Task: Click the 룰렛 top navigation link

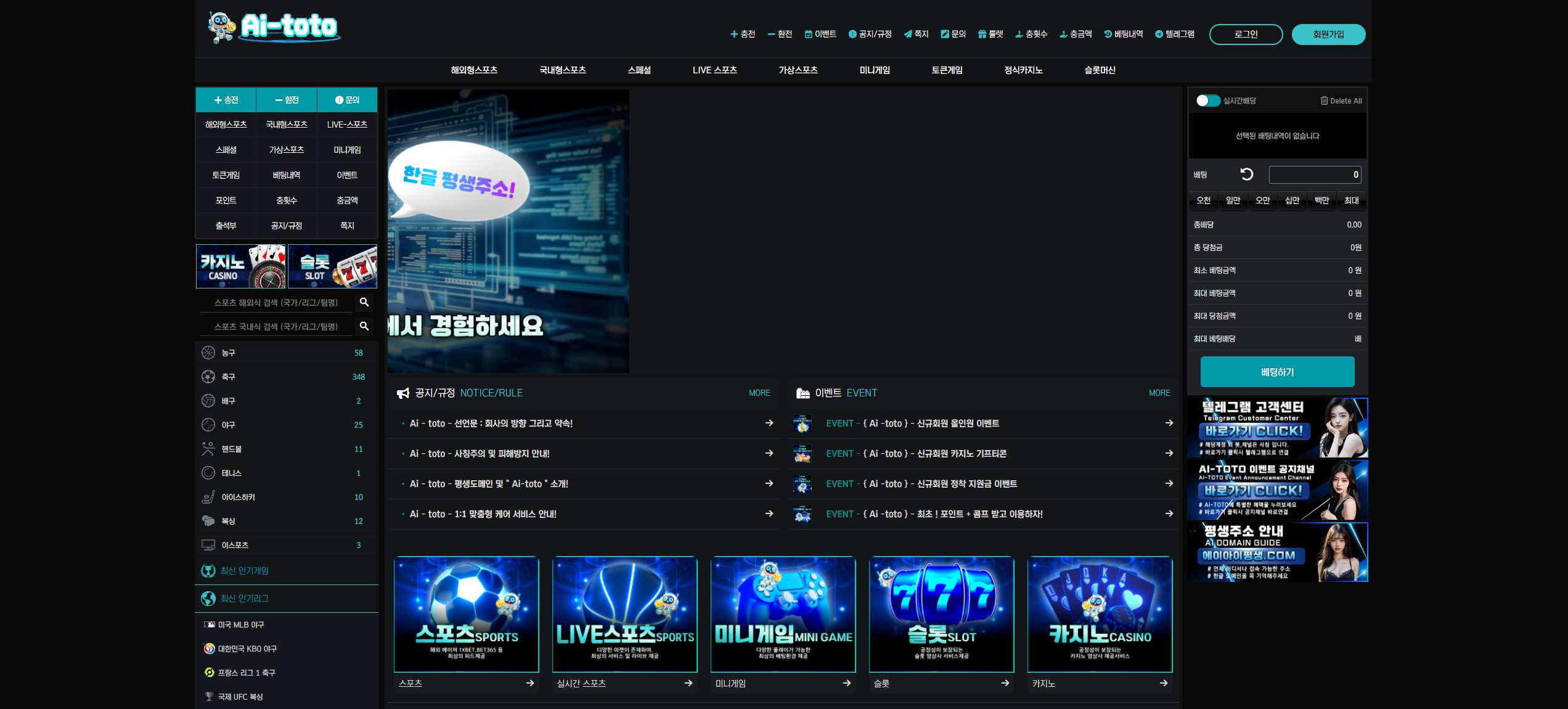Action: (x=990, y=35)
